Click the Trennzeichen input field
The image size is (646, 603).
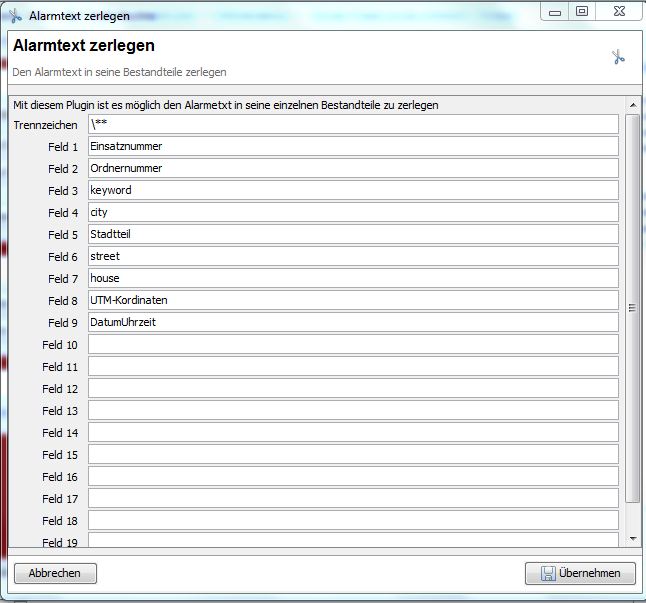pyautogui.click(x=353, y=124)
